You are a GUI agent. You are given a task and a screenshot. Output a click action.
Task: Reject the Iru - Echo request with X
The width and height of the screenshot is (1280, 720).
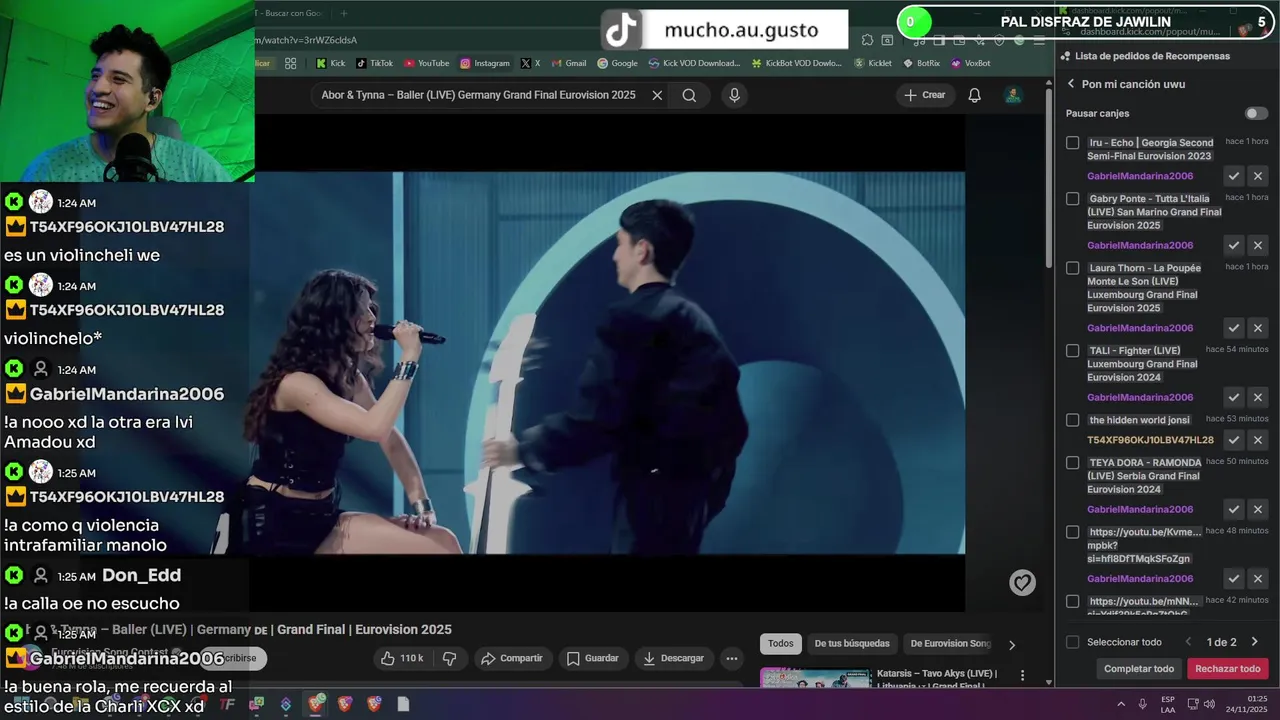(x=1258, y=176)
